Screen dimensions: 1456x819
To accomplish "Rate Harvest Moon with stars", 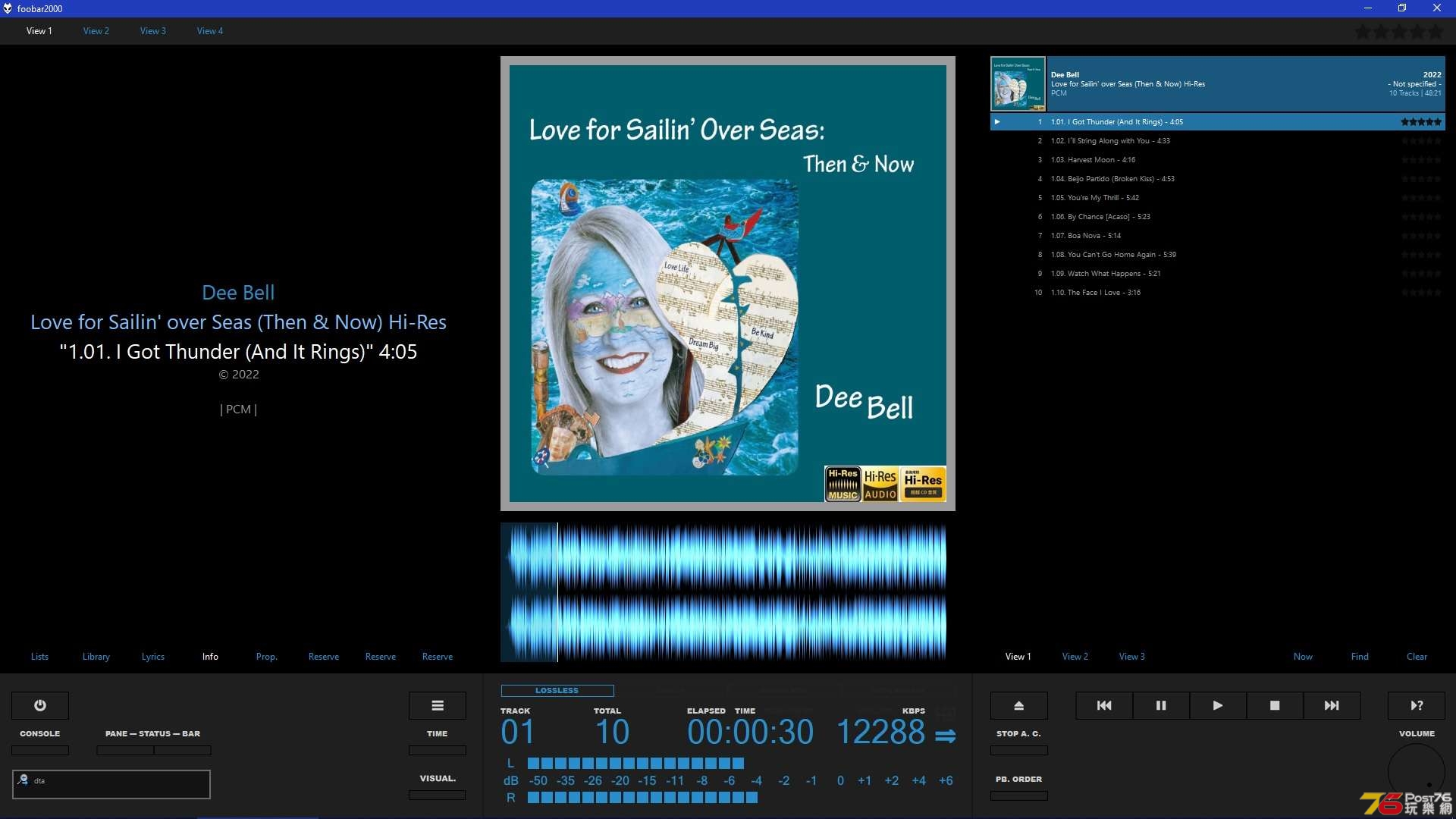I will pyautogui.click(x=1421, y=160).
